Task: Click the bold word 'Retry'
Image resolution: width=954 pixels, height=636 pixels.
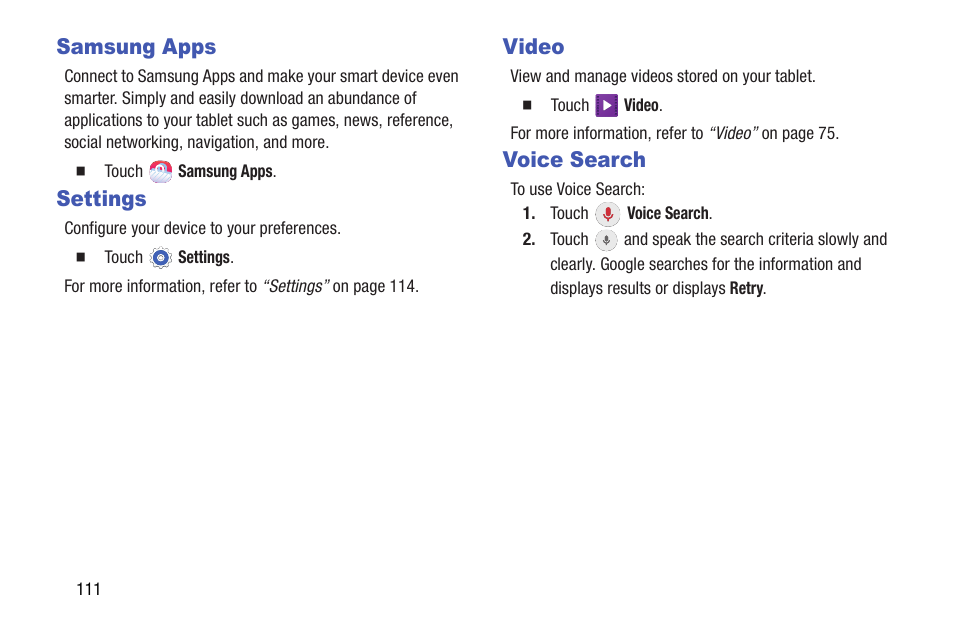Action: click(x=748, y=288)
